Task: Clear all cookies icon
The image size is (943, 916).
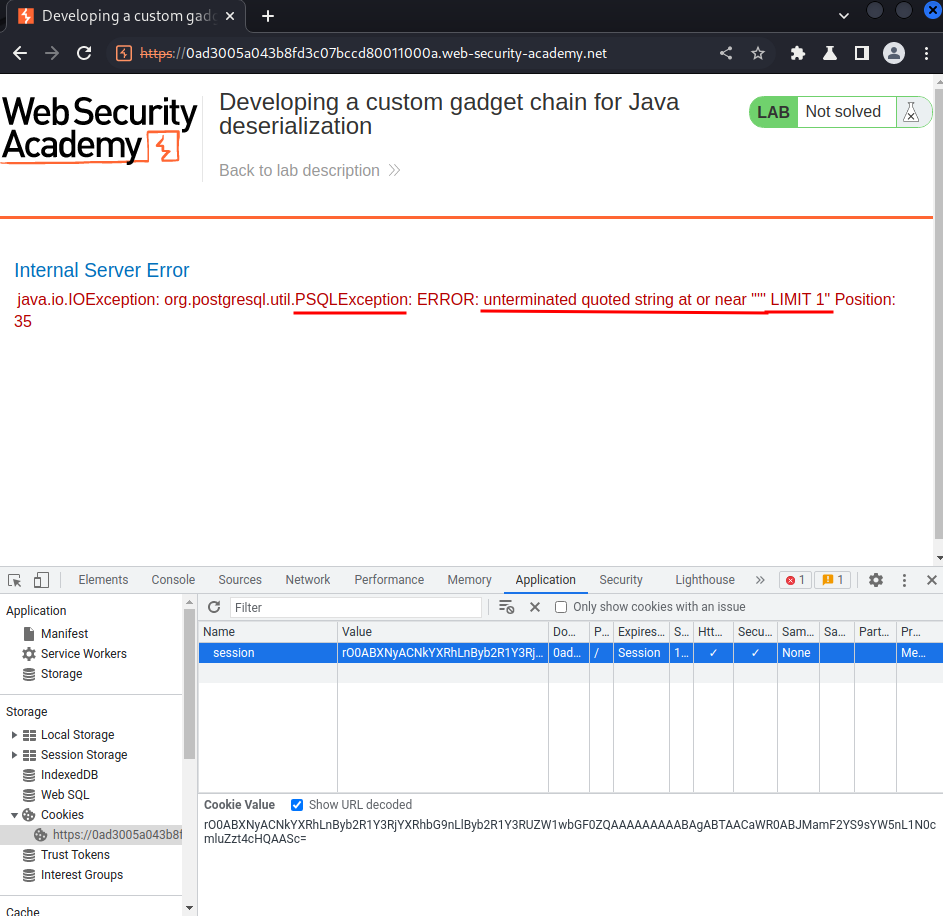Action: [506, 607]
